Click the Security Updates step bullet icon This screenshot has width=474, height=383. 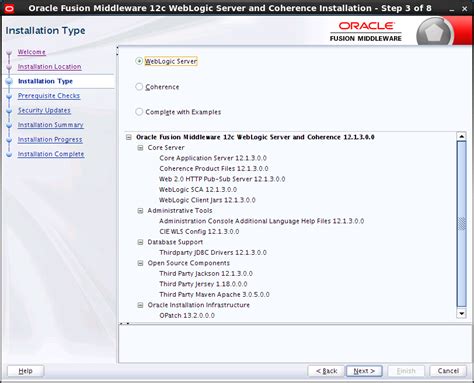pos(9,111)
